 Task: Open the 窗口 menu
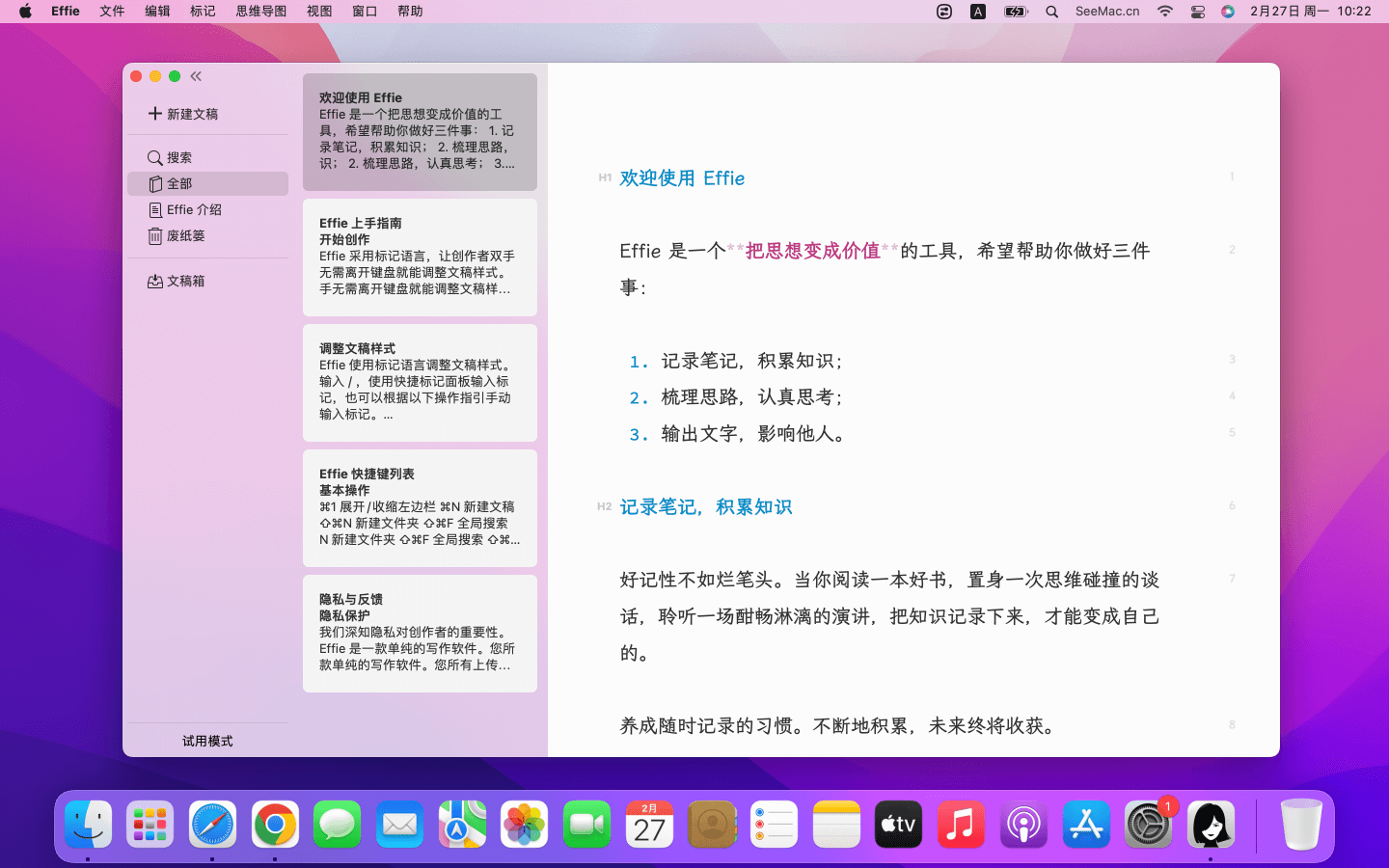point(365,12)
